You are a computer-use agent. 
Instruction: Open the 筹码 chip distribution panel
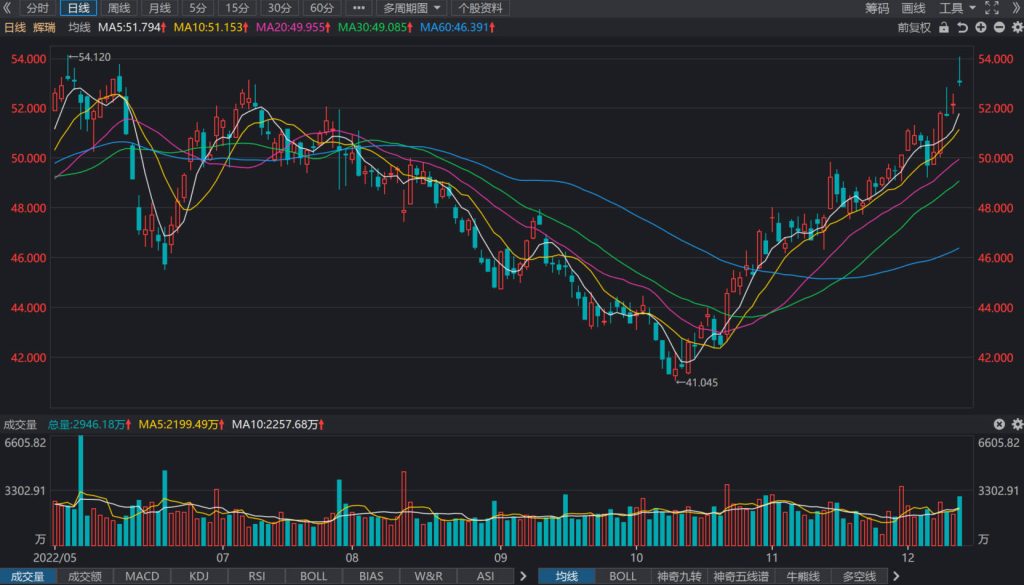pos(877,8)
